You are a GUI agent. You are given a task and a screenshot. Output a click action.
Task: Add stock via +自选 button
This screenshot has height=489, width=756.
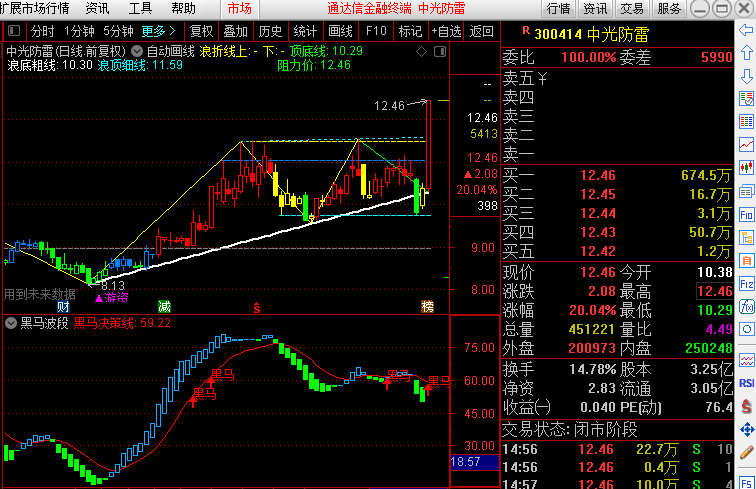[446, 31]
